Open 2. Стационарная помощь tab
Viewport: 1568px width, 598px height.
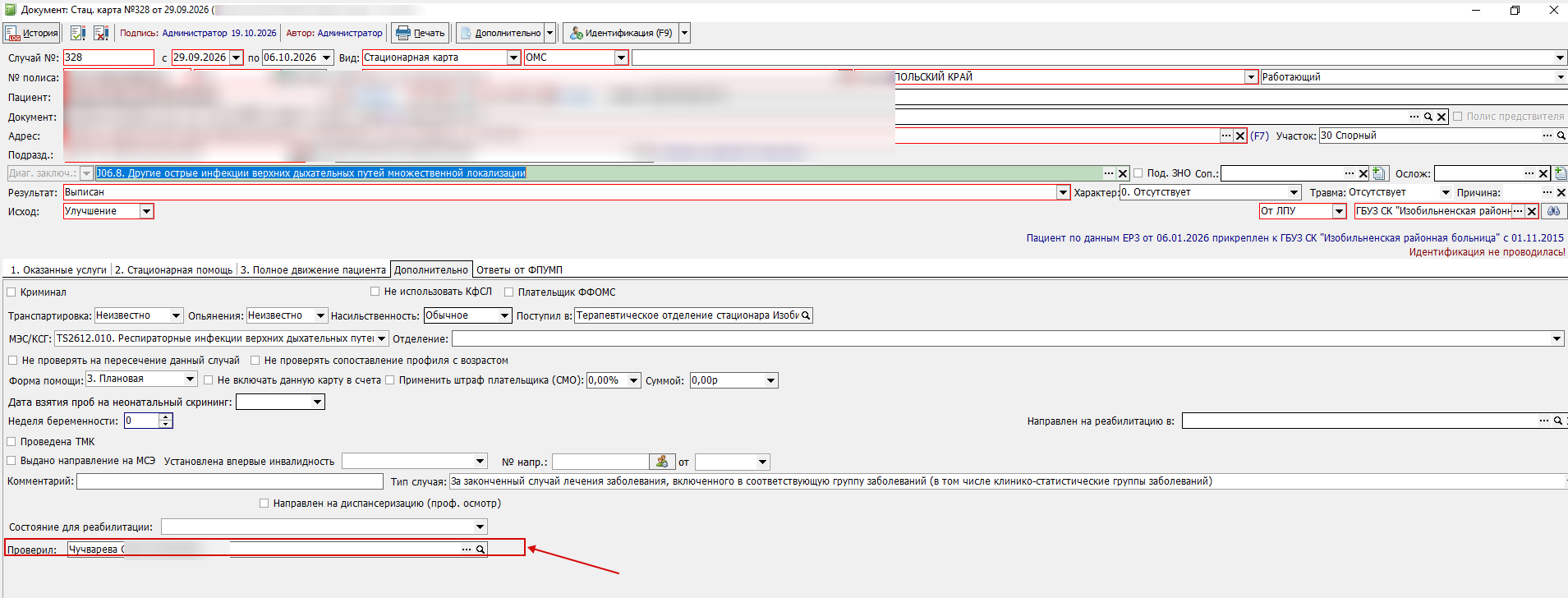pos(173,269)
